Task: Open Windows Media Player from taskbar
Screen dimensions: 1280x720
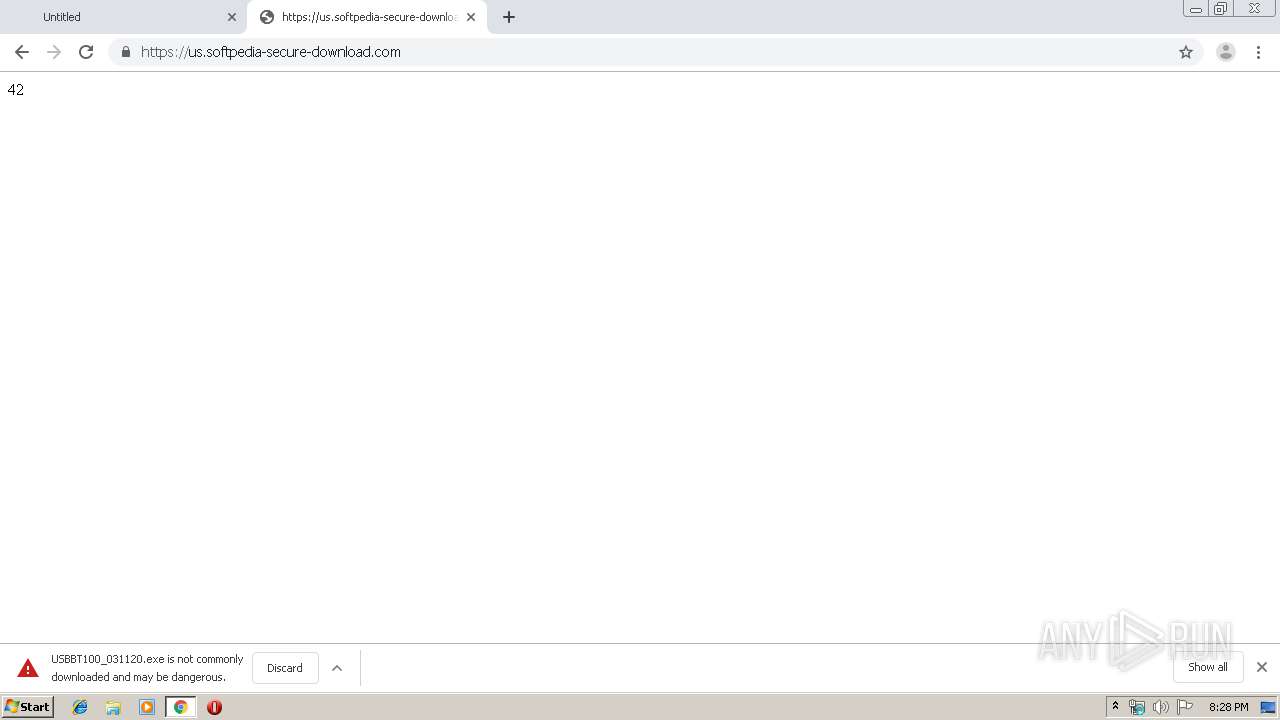Action: 147,707
